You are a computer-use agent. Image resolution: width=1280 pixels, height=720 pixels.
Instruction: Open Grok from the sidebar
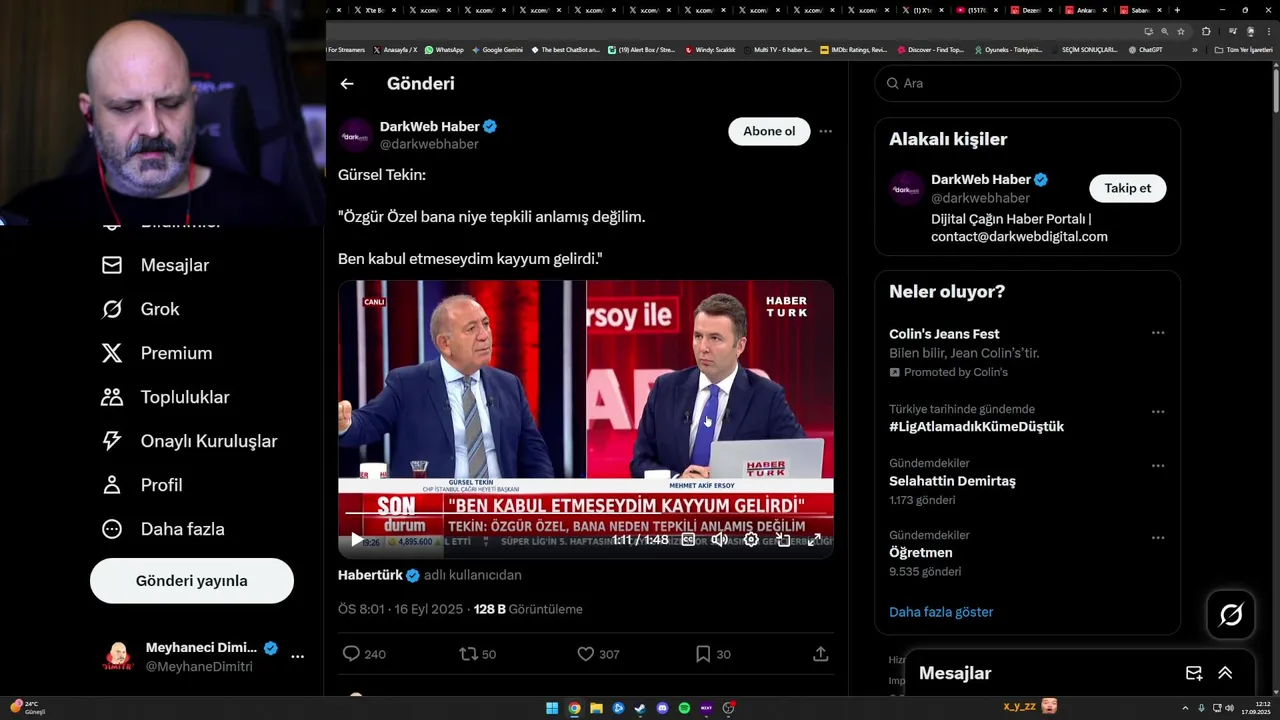(x=140, y=309)
